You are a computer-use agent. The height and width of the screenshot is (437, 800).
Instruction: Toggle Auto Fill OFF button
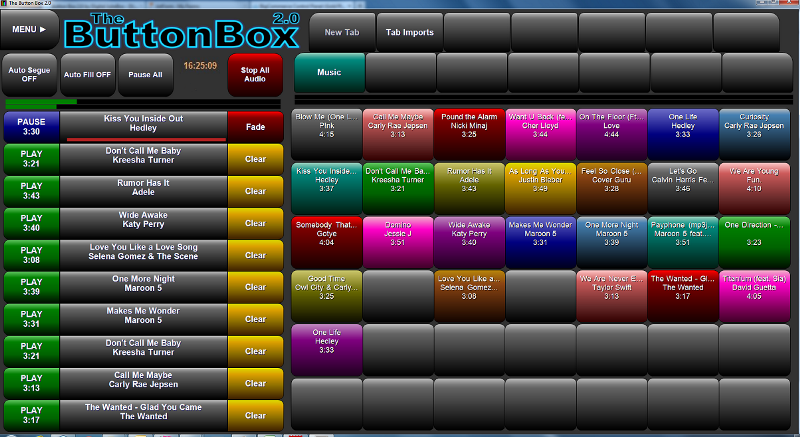click(x=87, y=74)
